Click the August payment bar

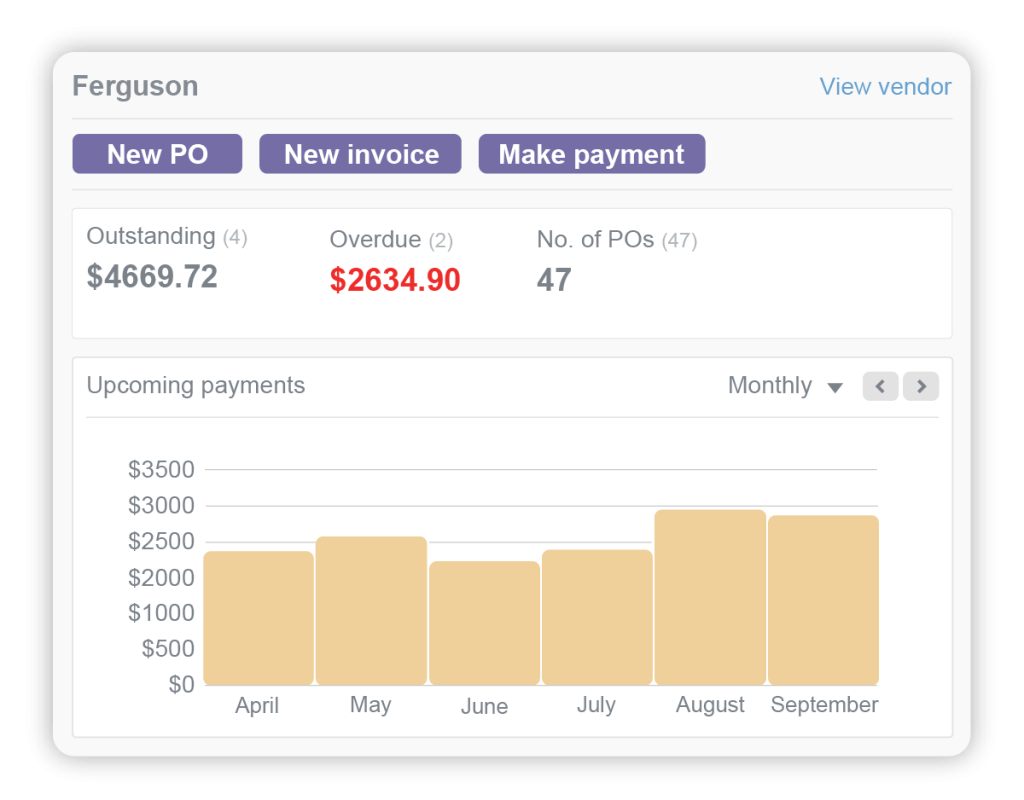tap(710, 595)
